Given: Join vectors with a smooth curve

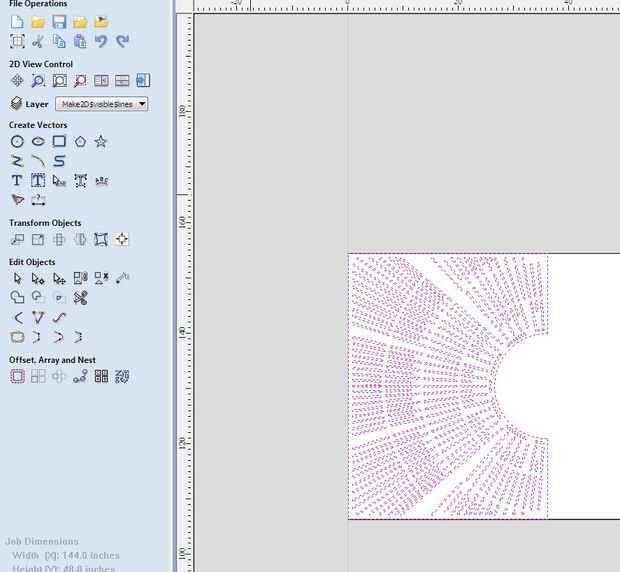Looking at the screenshot, I should point(59,337).
